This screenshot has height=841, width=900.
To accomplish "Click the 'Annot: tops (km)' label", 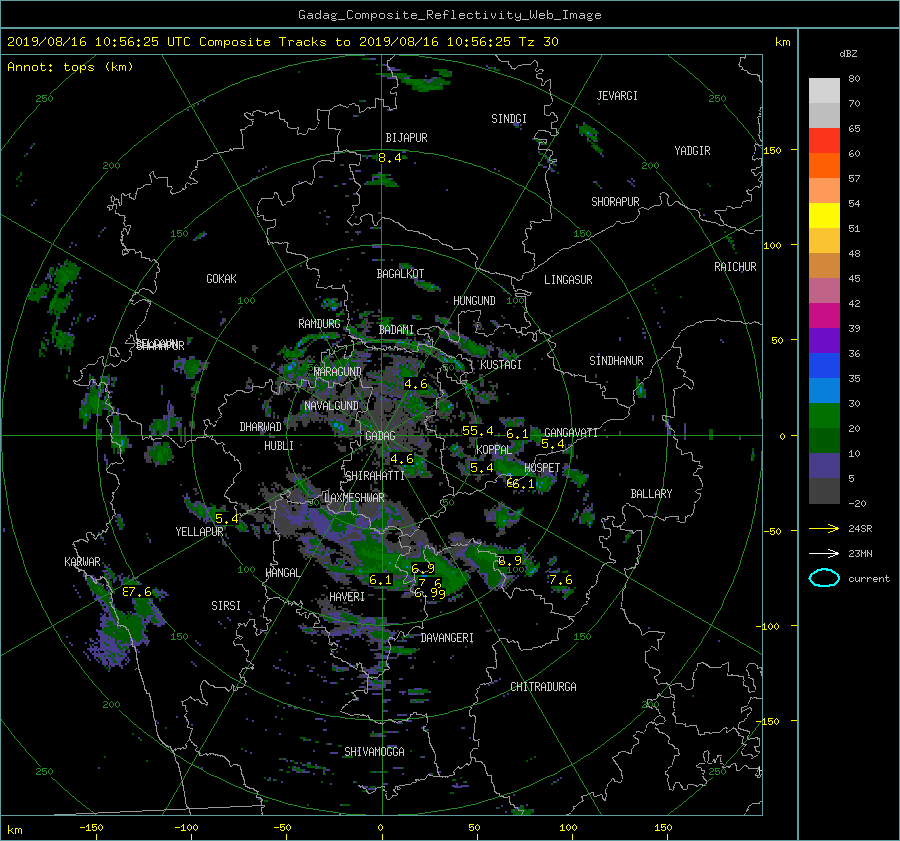I will [70, 67].
